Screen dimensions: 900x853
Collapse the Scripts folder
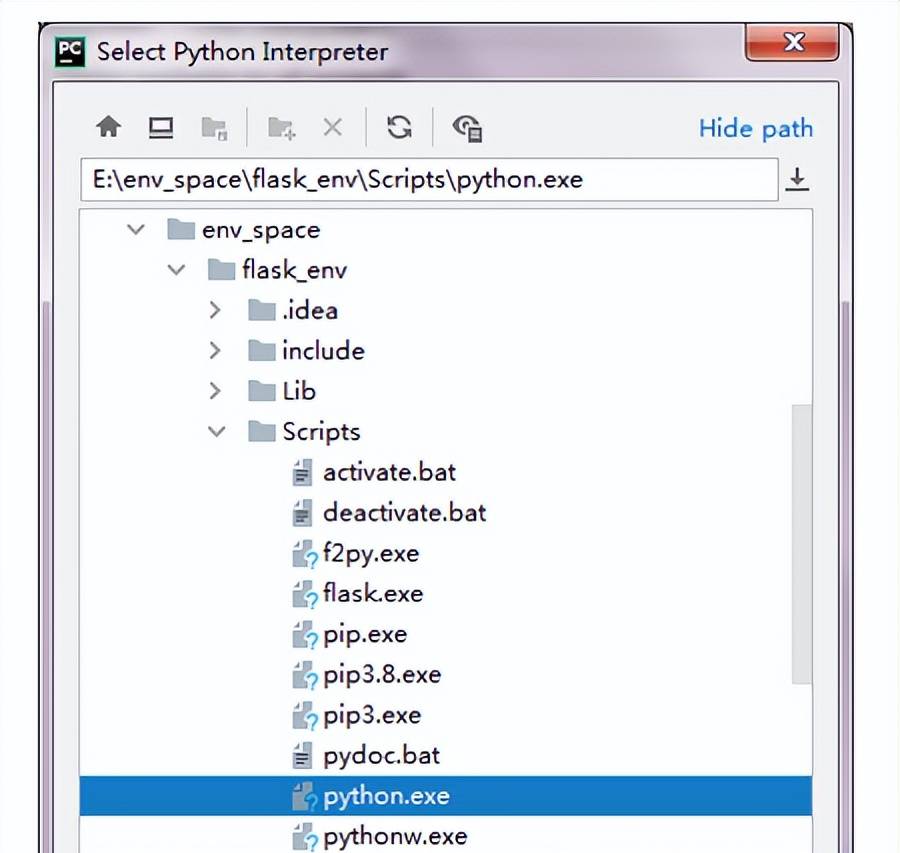coord(215,432)
